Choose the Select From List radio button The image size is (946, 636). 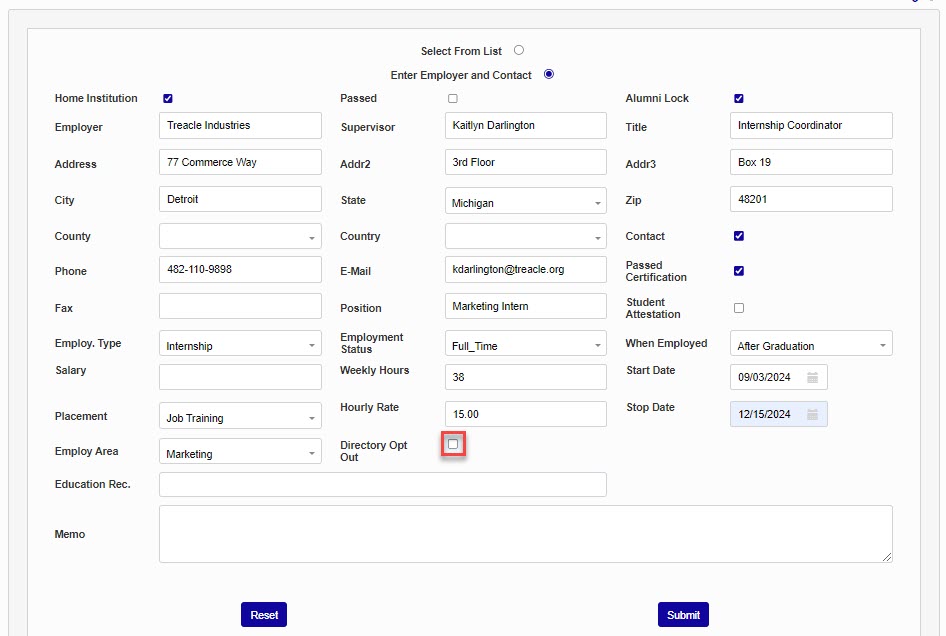[x=519, y=50]
